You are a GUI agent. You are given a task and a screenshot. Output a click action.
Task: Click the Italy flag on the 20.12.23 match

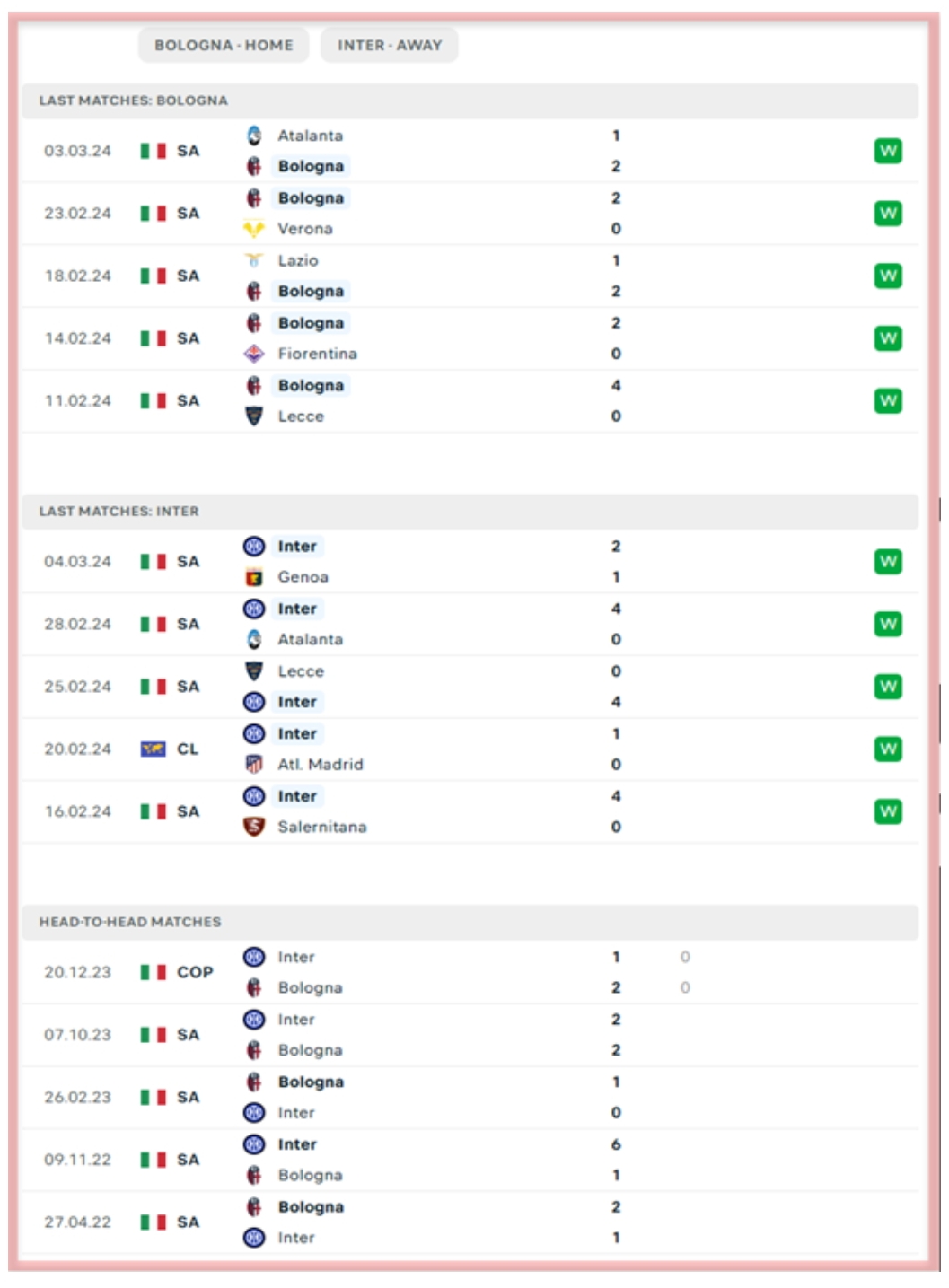click(153, 972)
